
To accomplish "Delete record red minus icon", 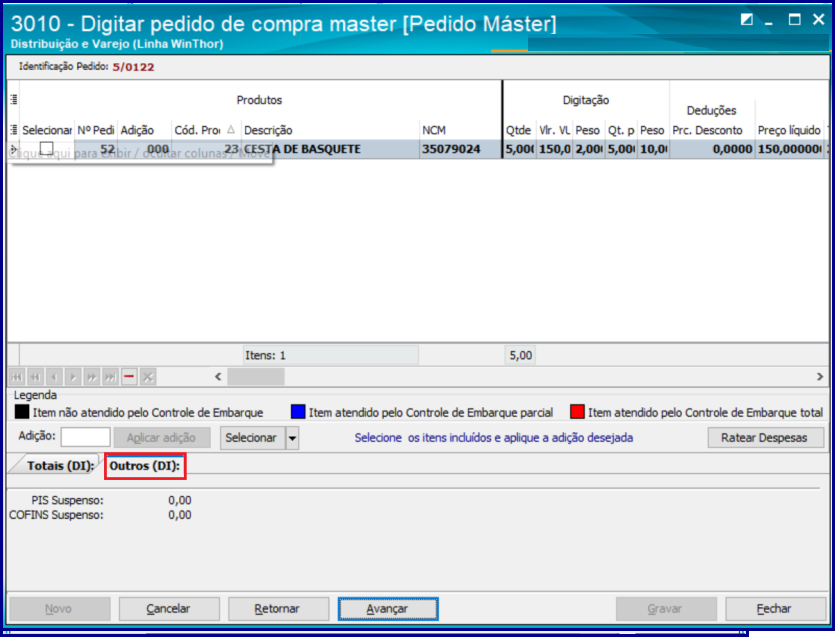I will tap(129, 377).
